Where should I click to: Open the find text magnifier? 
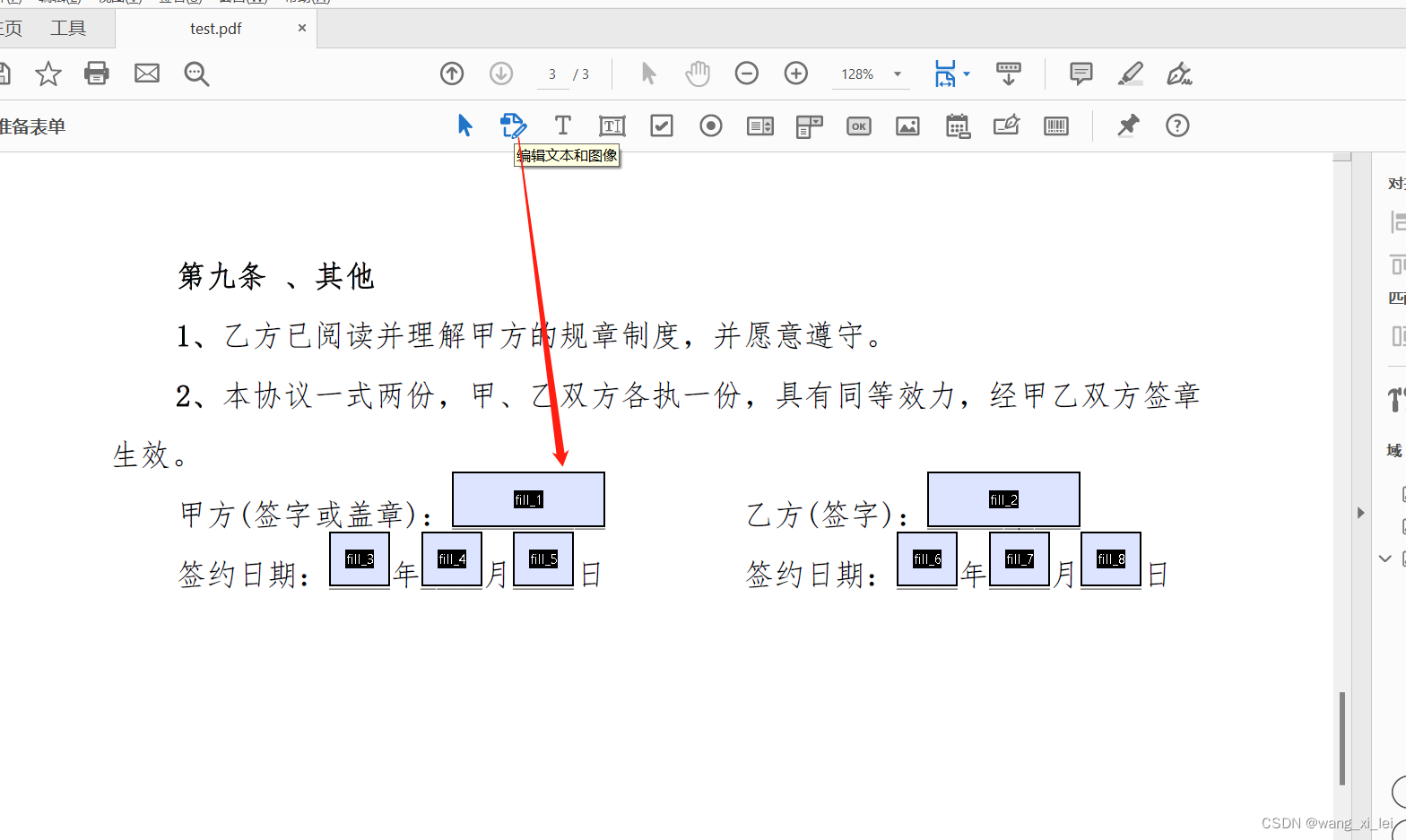196,74
